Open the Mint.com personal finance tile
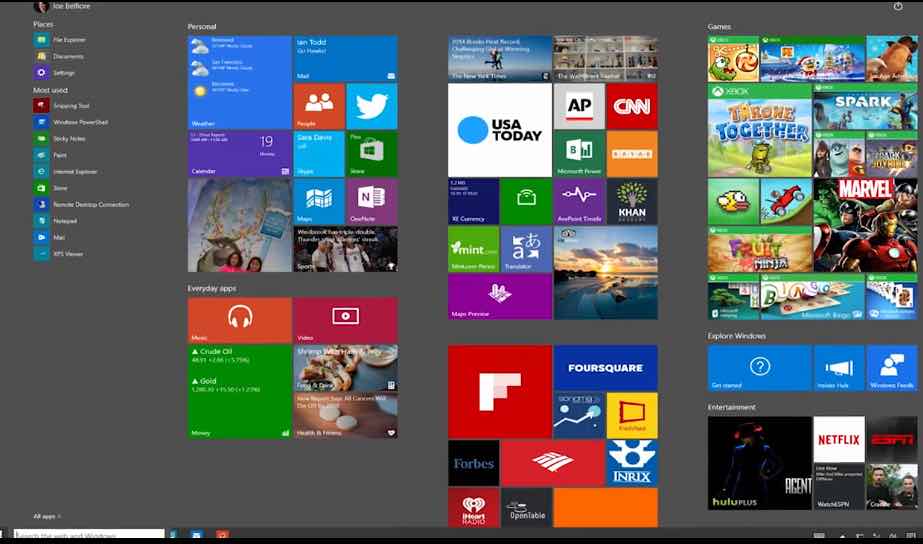The width and height of the screenshot is (923, 544). coord(473,249)
